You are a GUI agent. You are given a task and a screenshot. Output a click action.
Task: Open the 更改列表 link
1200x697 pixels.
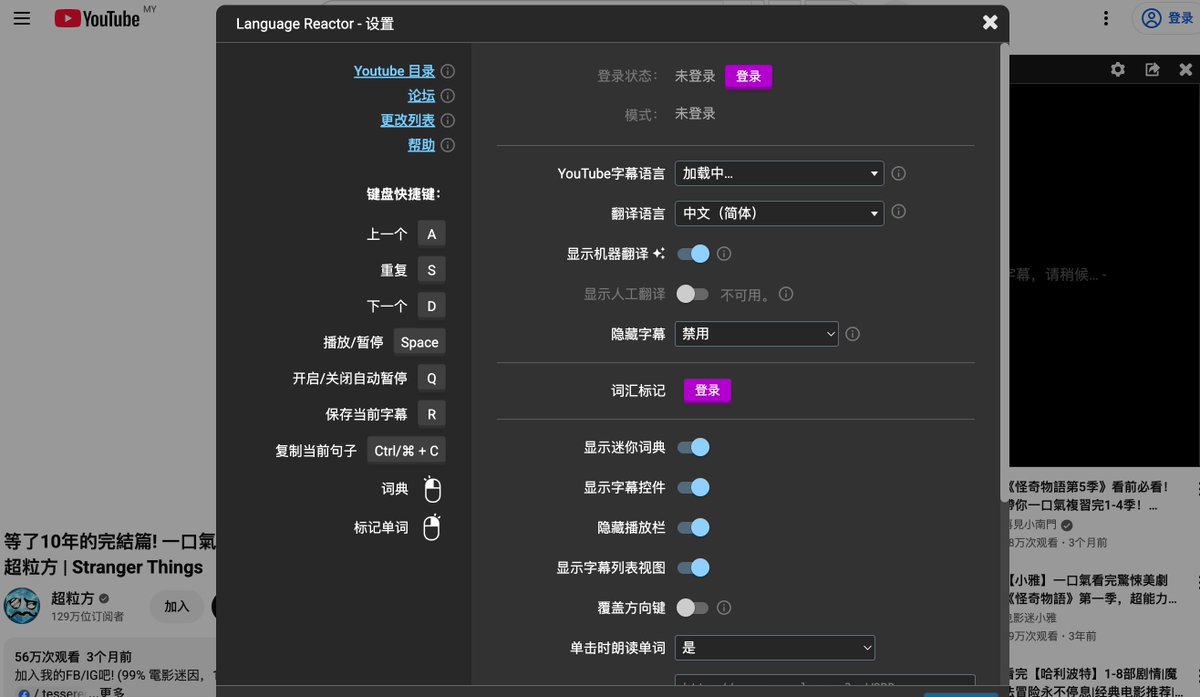(407, 120)
